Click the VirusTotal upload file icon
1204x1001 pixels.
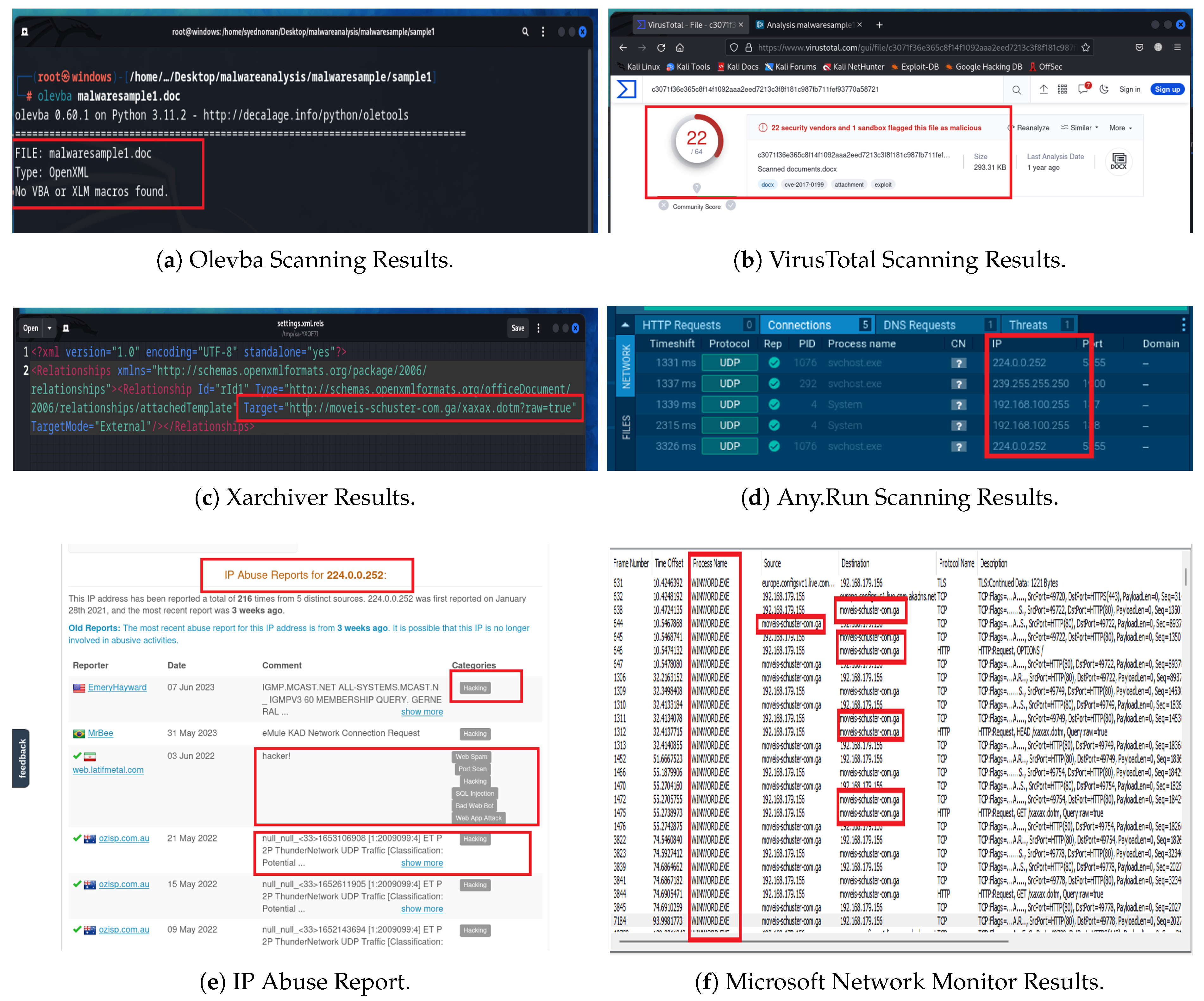1044,90
